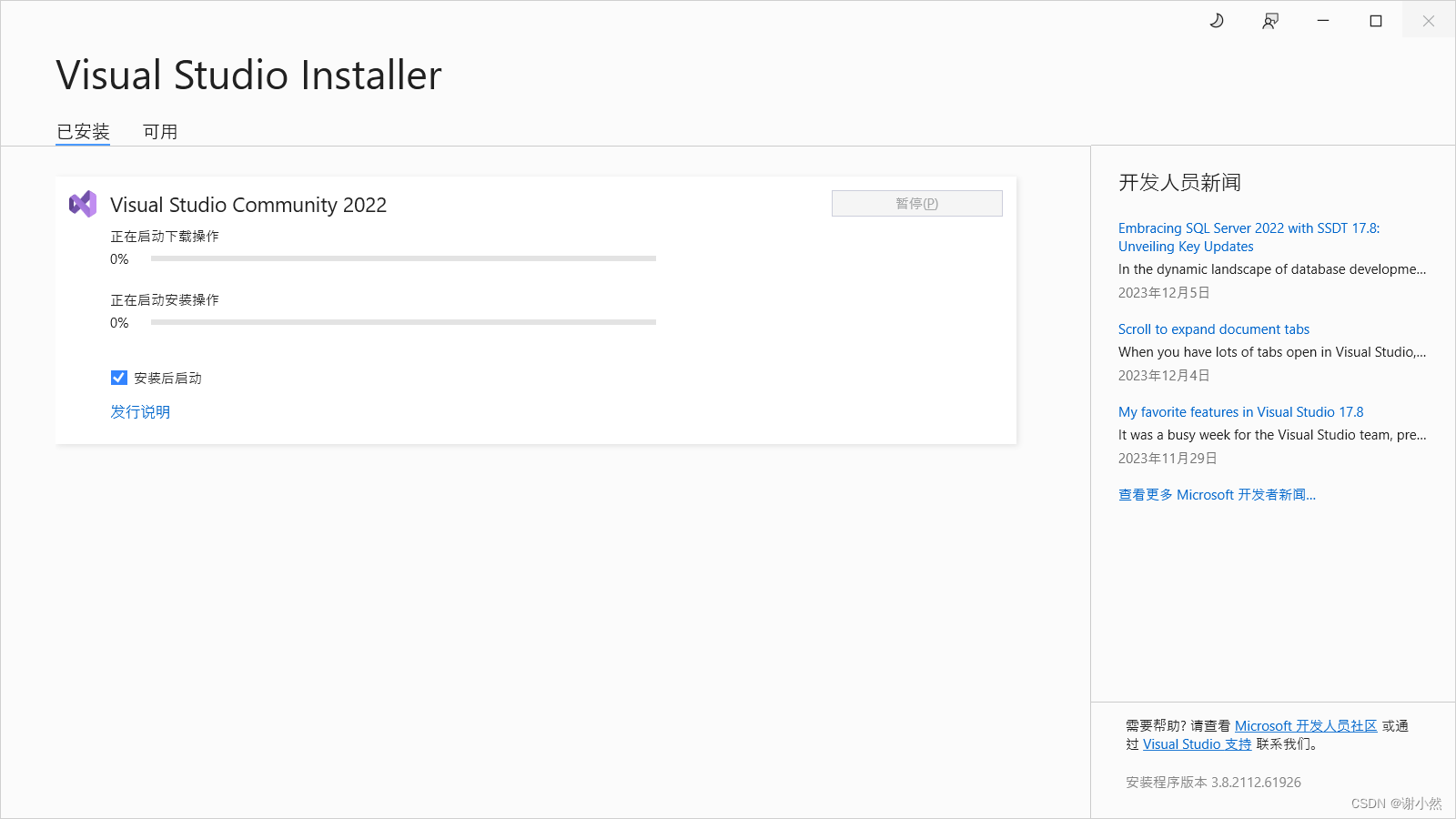Click the 2023年12月4日 date text
Viewport: 1456px width, 819px height.
tap(1164, 376)
